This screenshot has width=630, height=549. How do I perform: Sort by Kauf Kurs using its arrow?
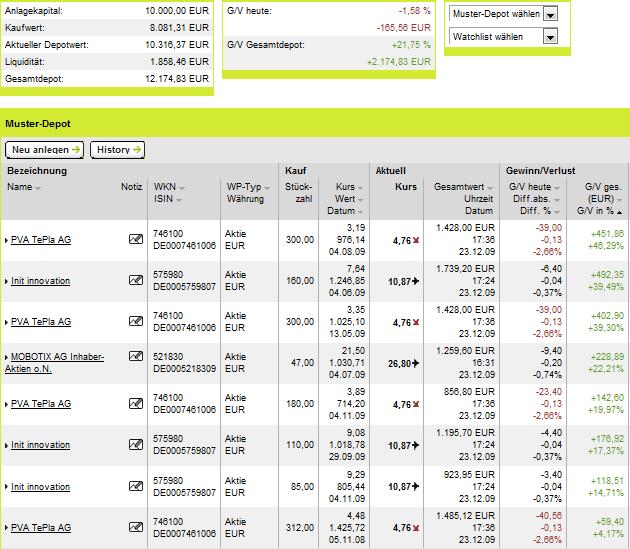click(x=360, y=188)
